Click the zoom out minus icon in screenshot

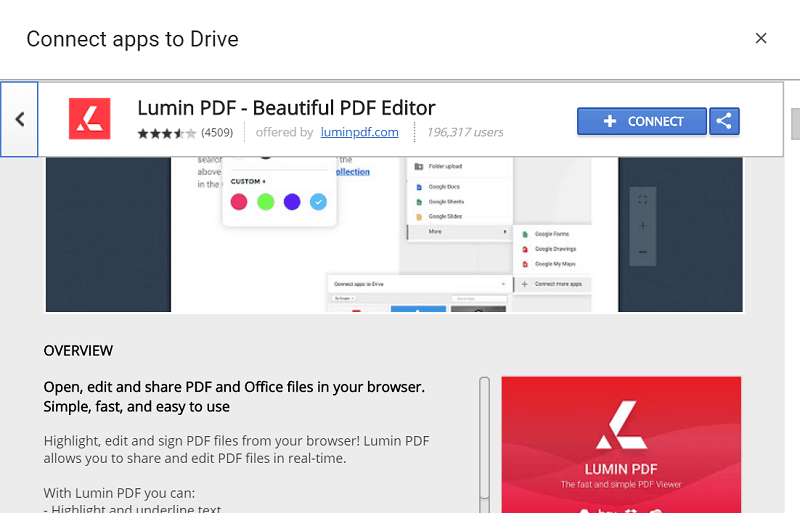click(643, 252)
